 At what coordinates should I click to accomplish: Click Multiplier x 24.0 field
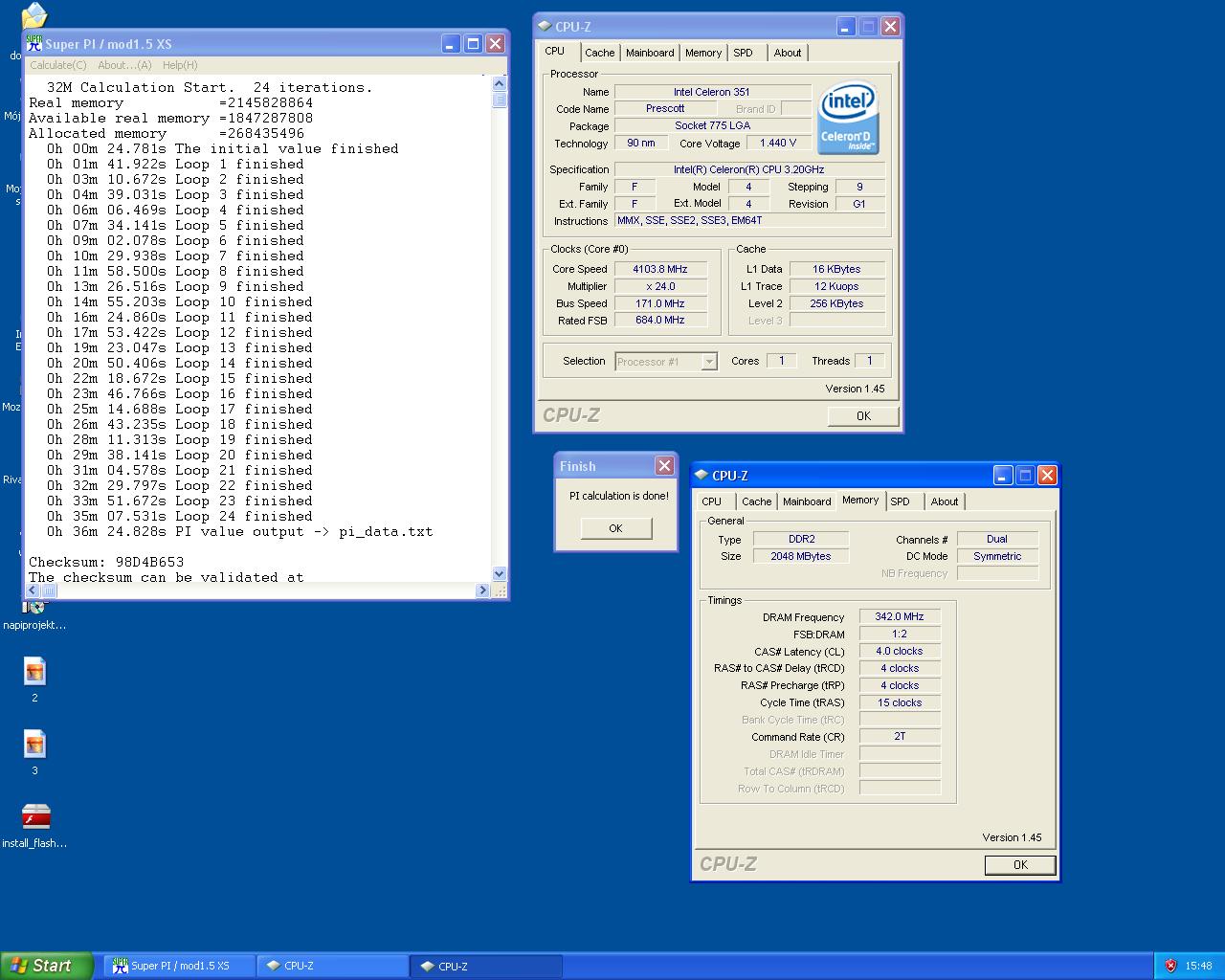point(660,286)
